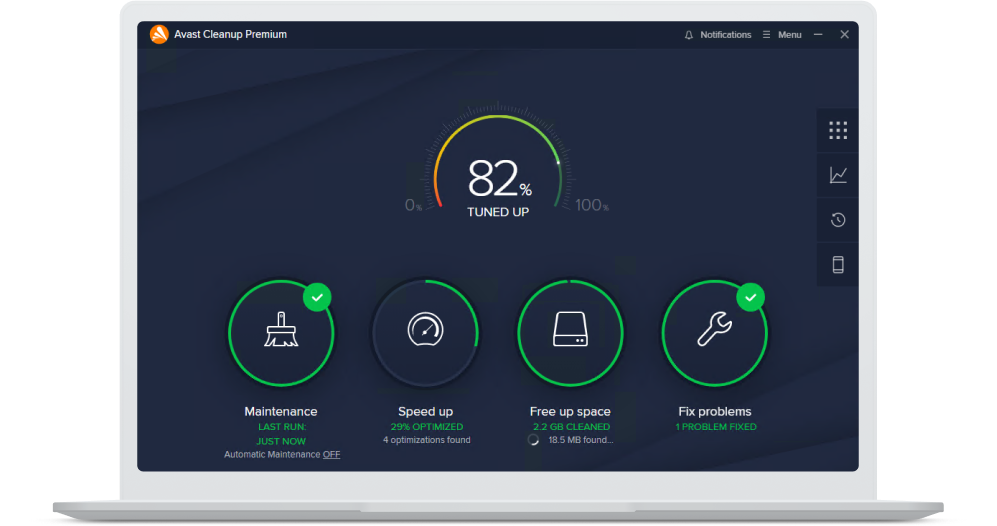Open the Maintenance broom circle
997x526 pixels.
tap(281, 333)
